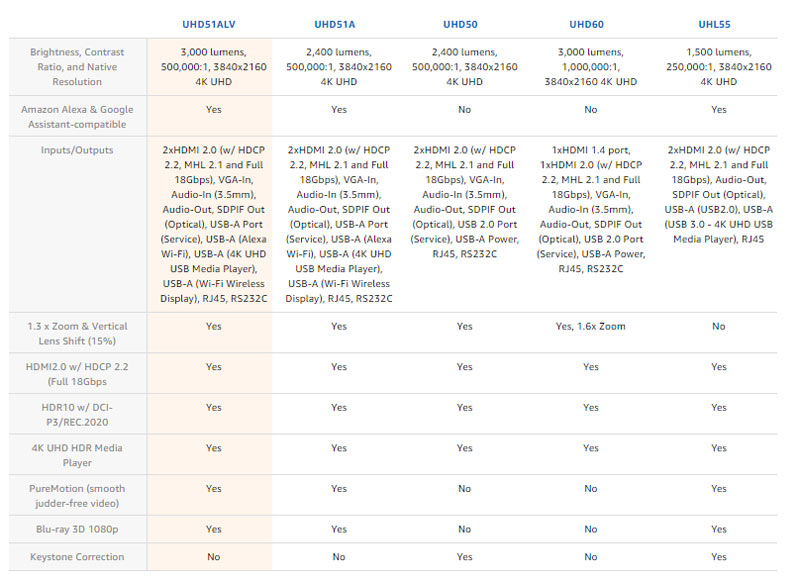Open the UHD60 product link

[590, 22]
